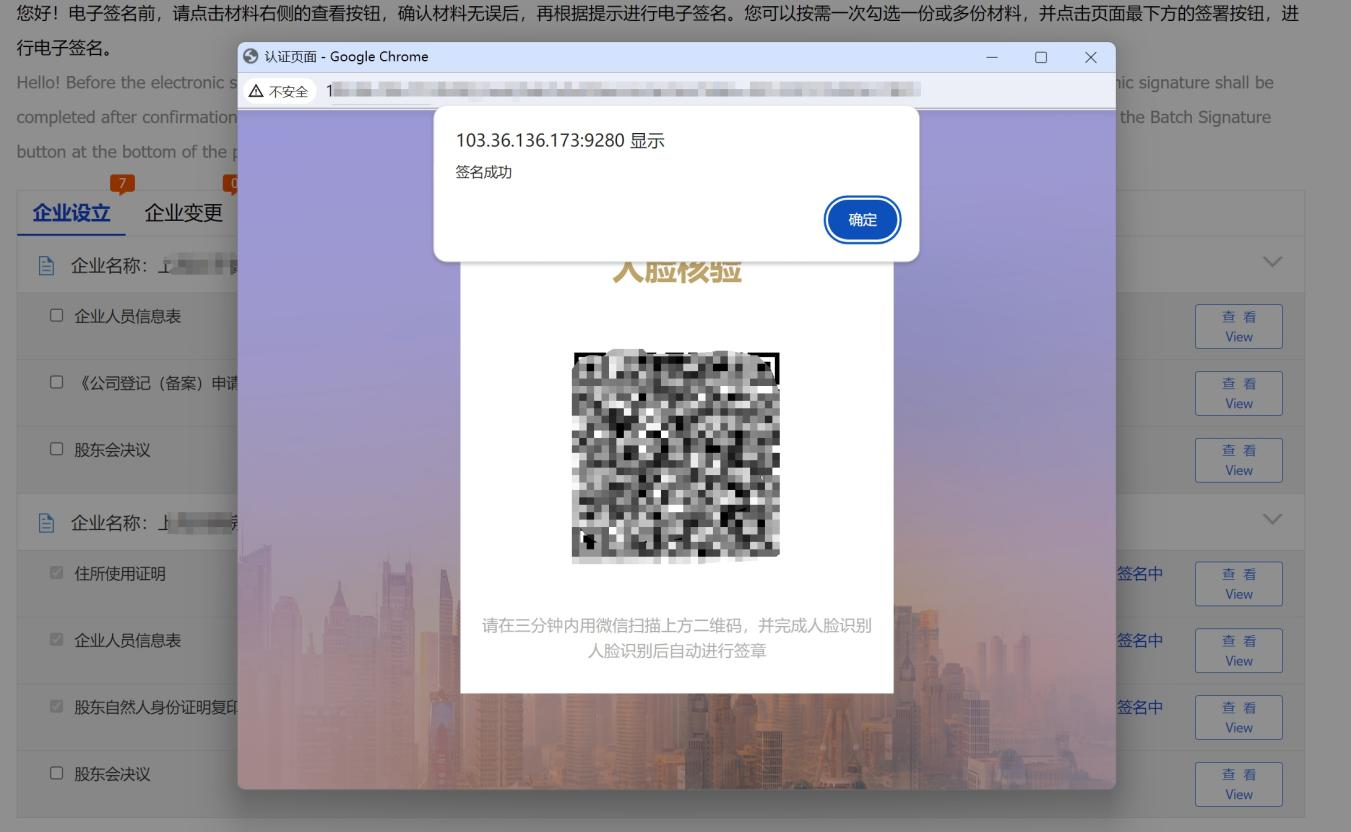Toggle the 股东自然人身份证明复印 checkbox
Screen dimensions: 1351x832
(56, 707)
